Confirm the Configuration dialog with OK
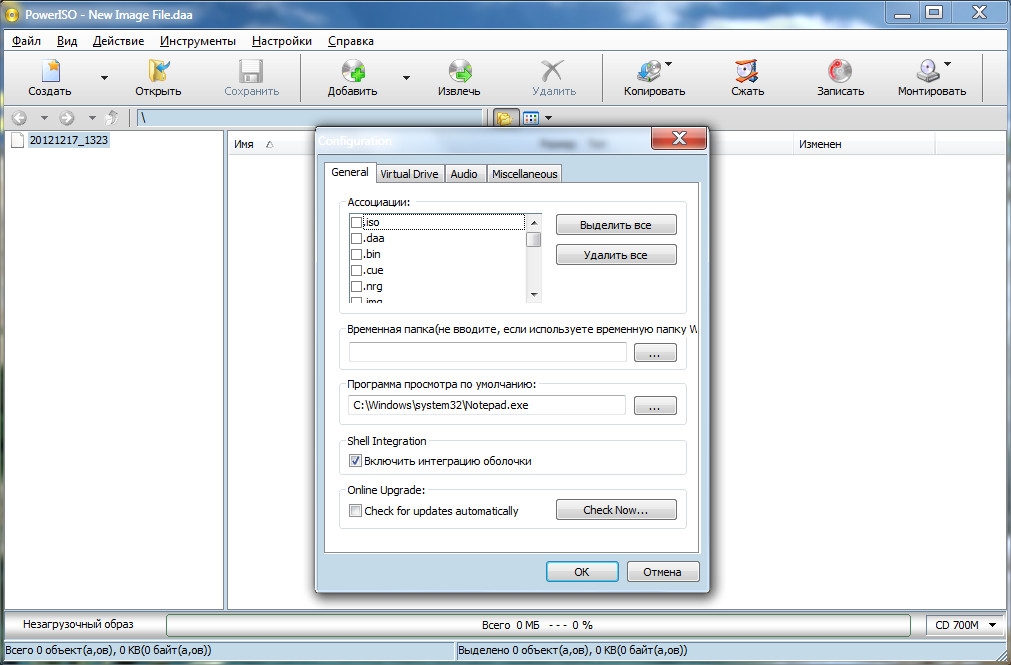The image size is (1011, 665). tap(582, 572)
